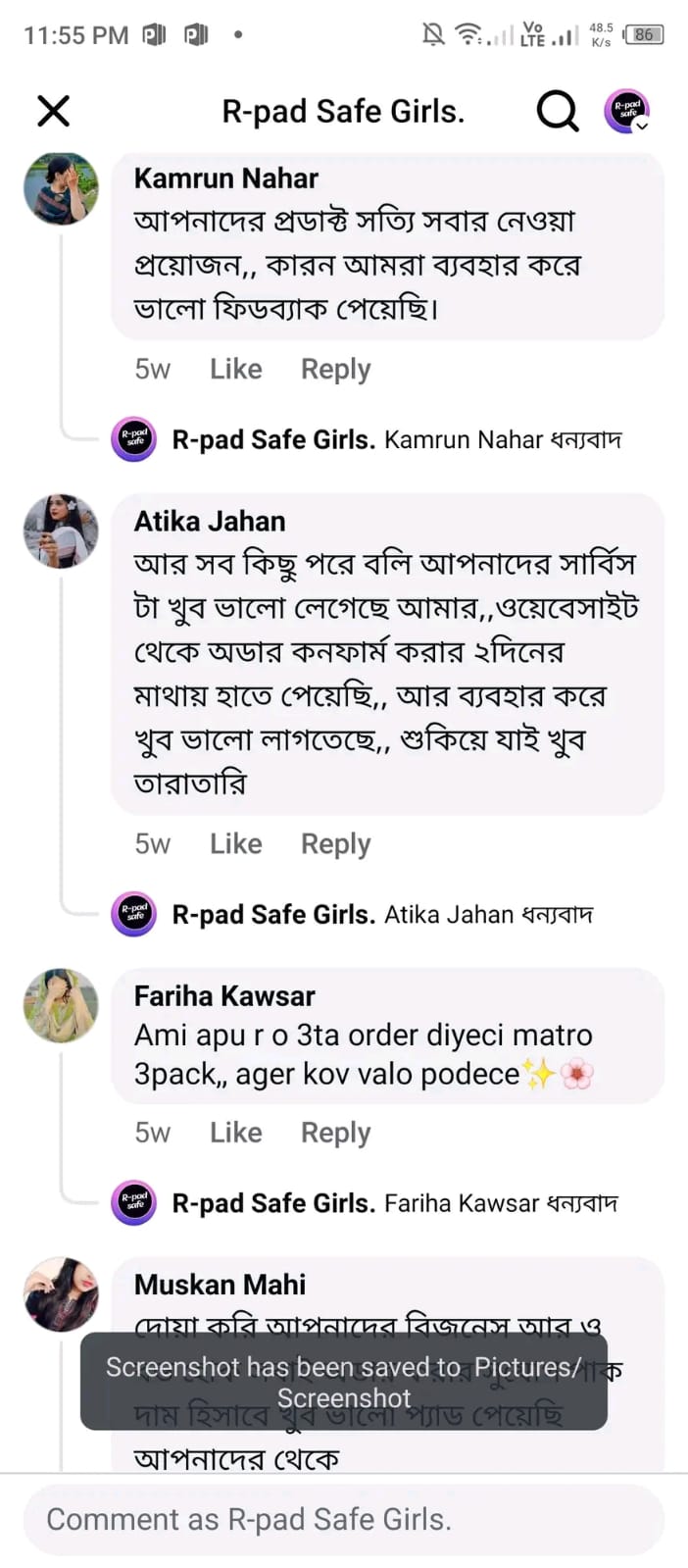Like Kamrun Nahar's comment

coord(235,369)
